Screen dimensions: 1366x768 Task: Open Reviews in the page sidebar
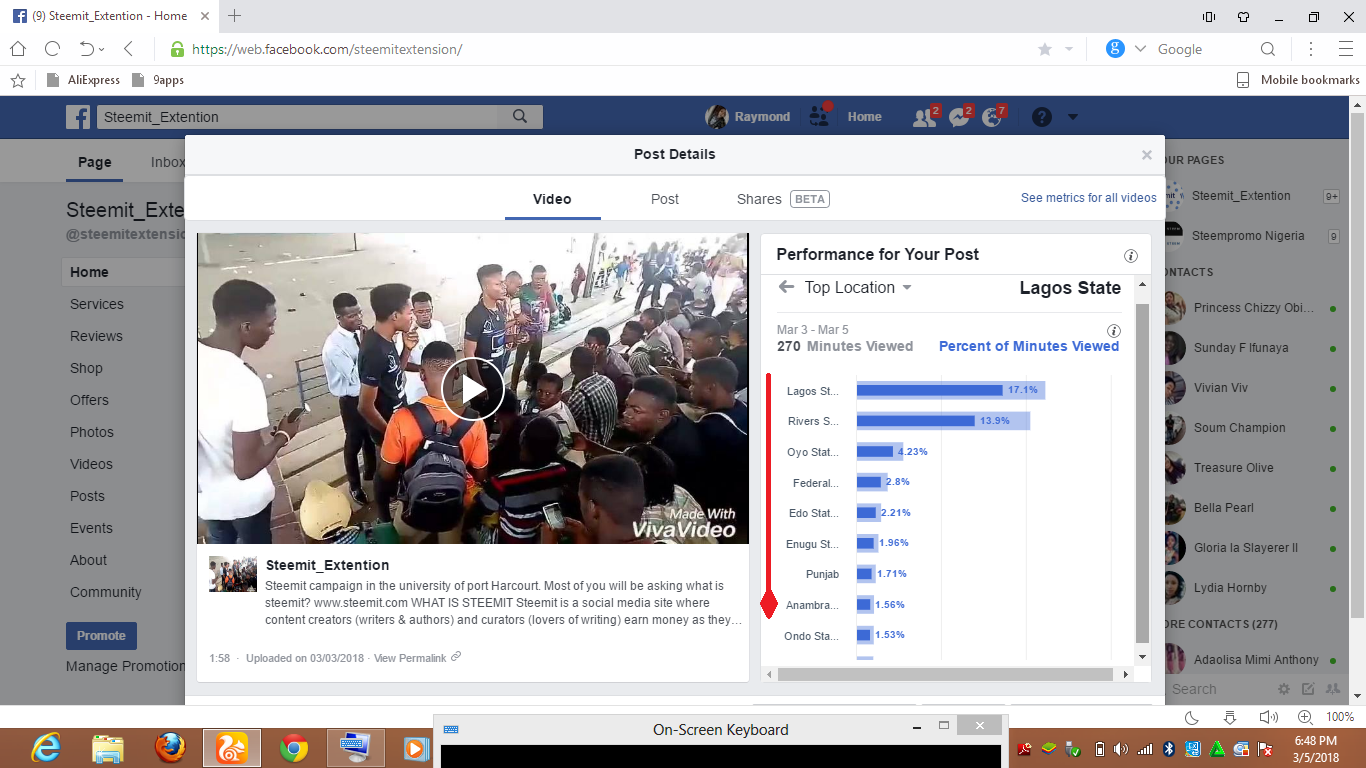coord(96,336)
